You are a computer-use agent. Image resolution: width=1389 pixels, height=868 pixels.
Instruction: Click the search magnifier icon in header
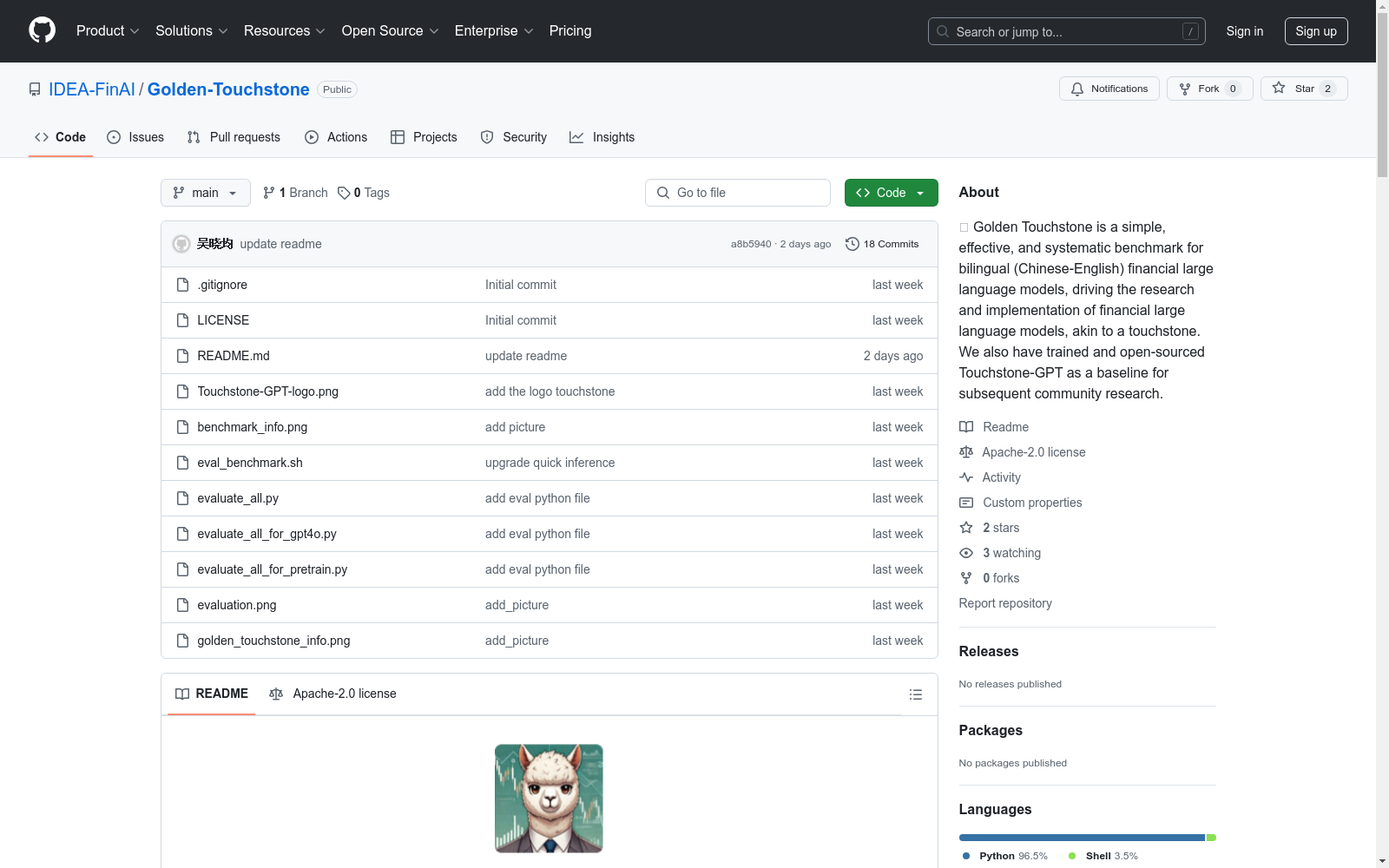[x=943, y=31]
